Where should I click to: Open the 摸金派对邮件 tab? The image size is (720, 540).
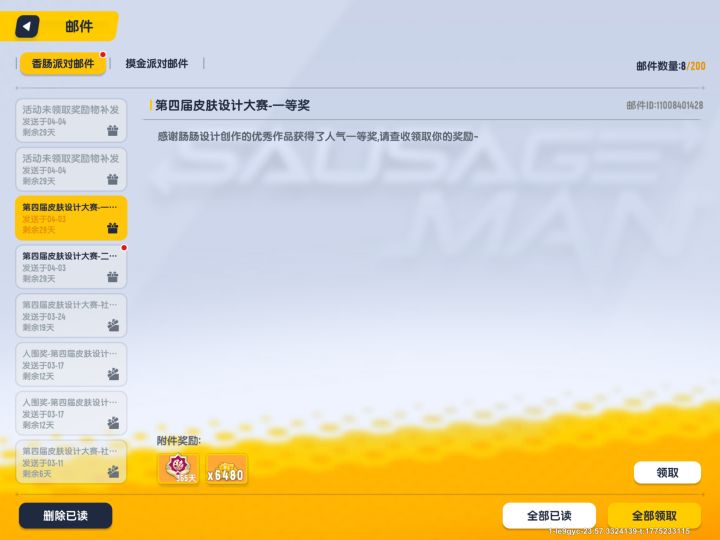tap(157, 63)
